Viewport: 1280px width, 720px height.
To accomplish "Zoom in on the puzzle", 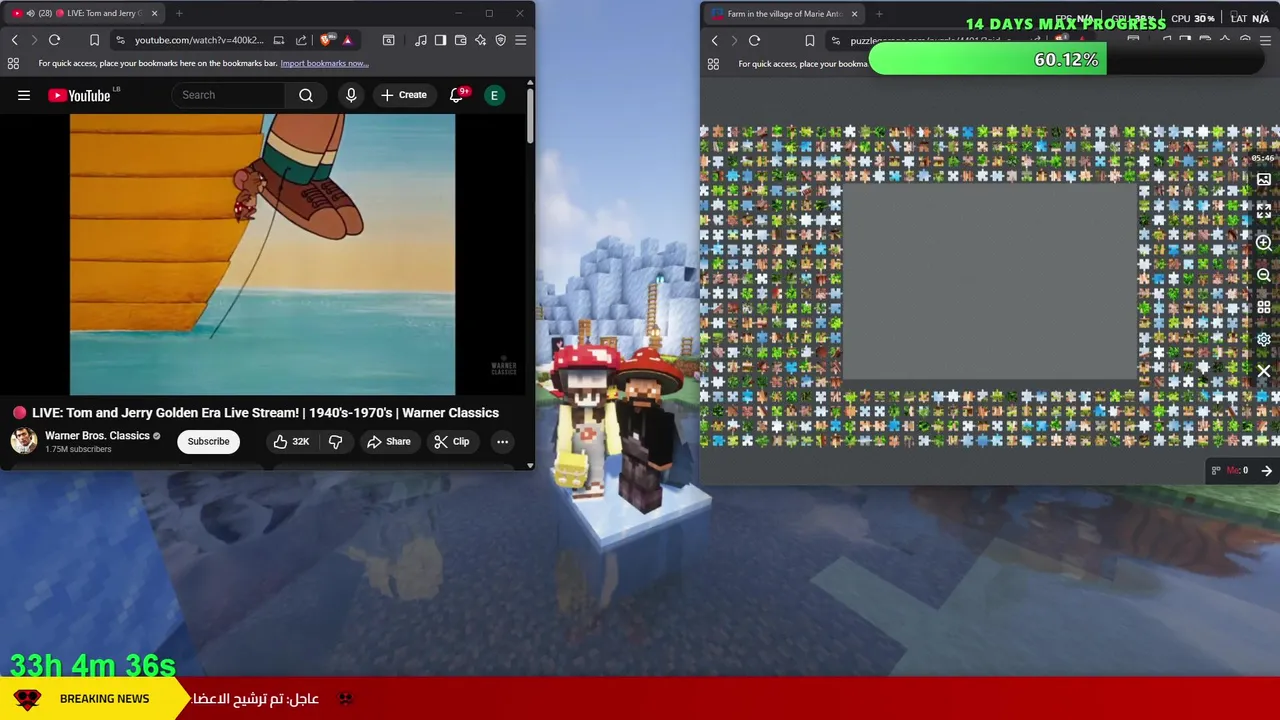I will [1264, 243].
